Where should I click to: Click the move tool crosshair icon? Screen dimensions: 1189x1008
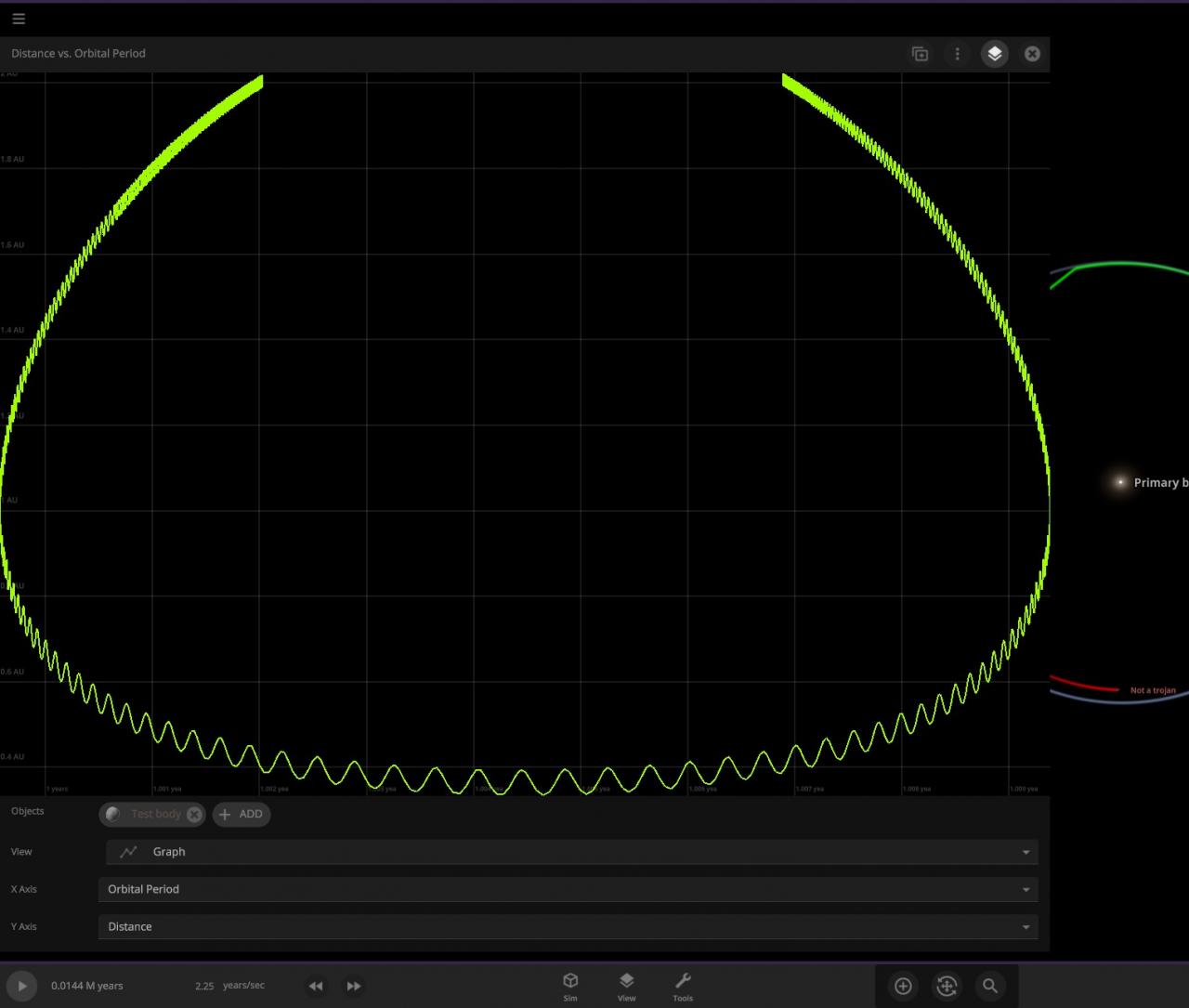[x=947, y=986]
